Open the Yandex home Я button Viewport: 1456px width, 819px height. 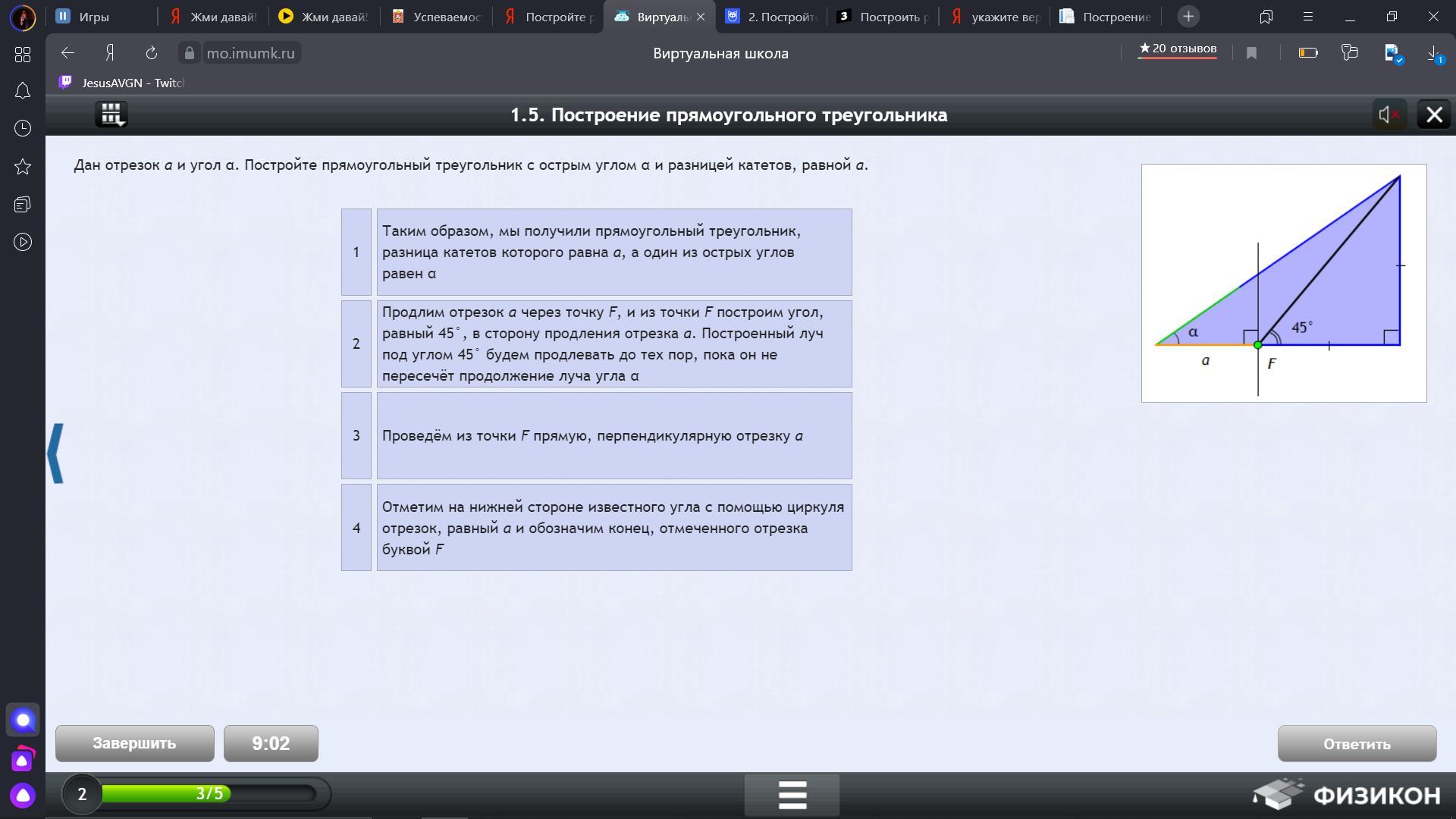click(x=110, y=53)
